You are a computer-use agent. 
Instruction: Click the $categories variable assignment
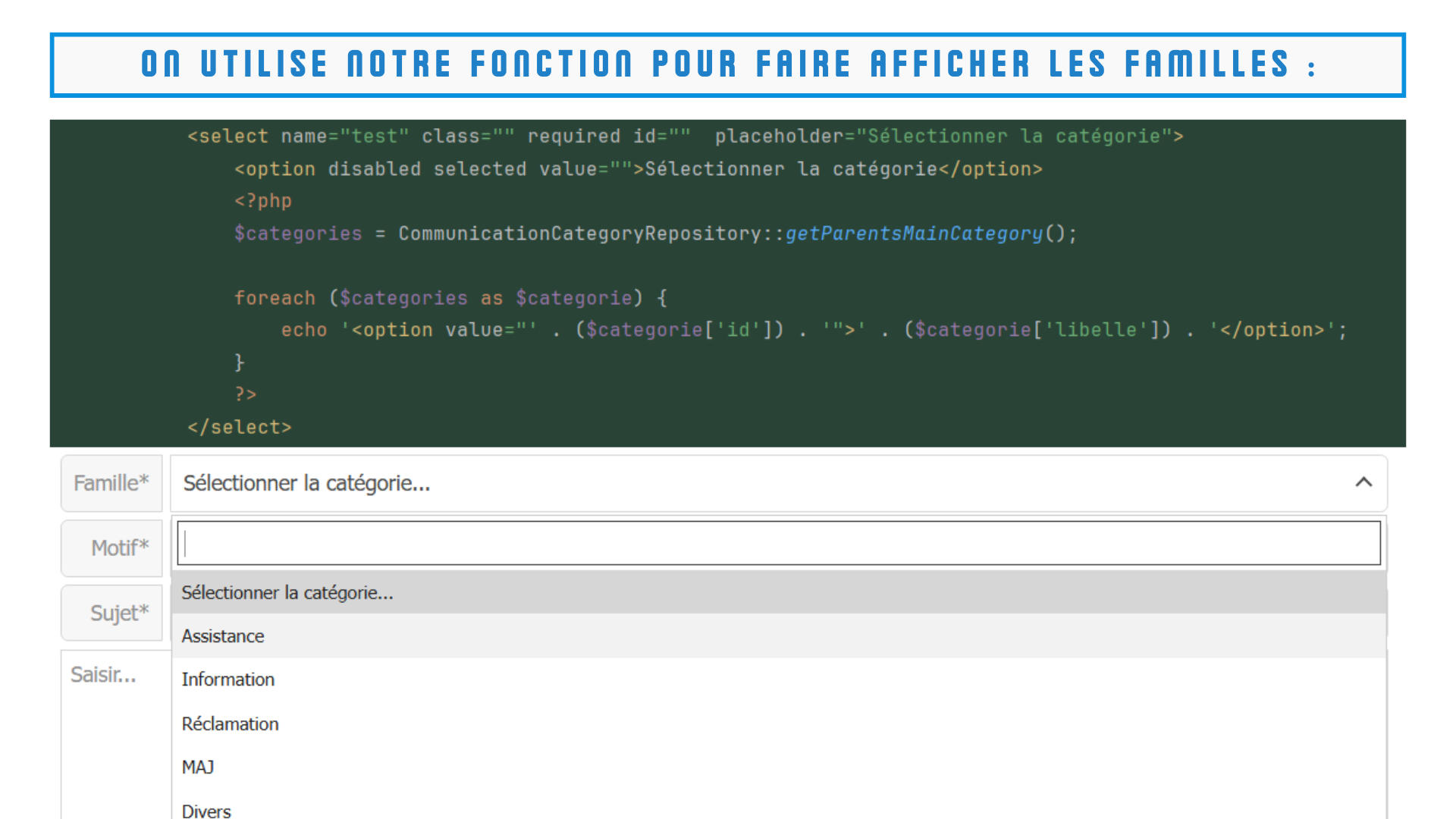(298, 234)
